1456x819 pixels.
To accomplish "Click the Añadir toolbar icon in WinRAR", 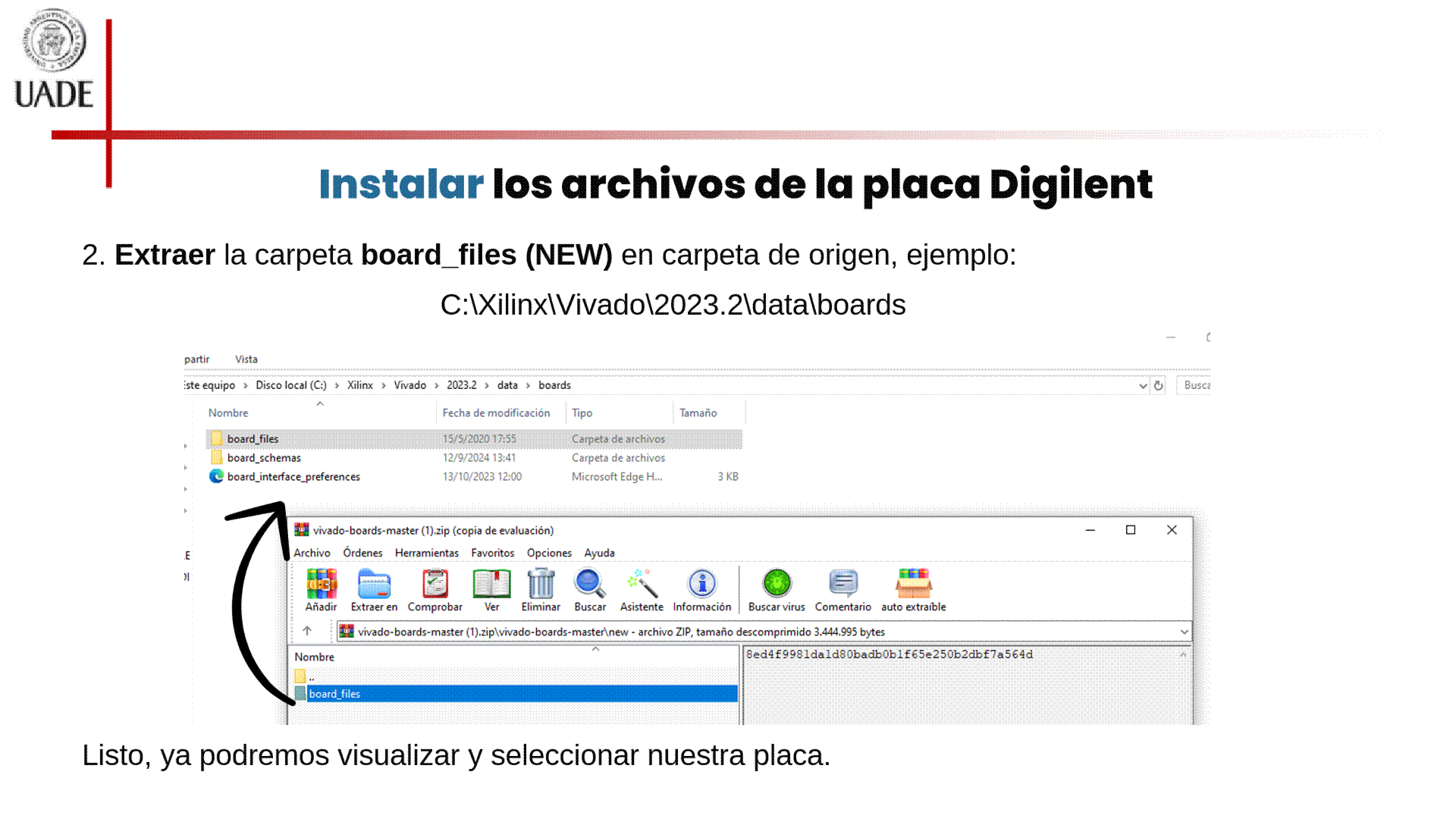I will coord(321,585).
